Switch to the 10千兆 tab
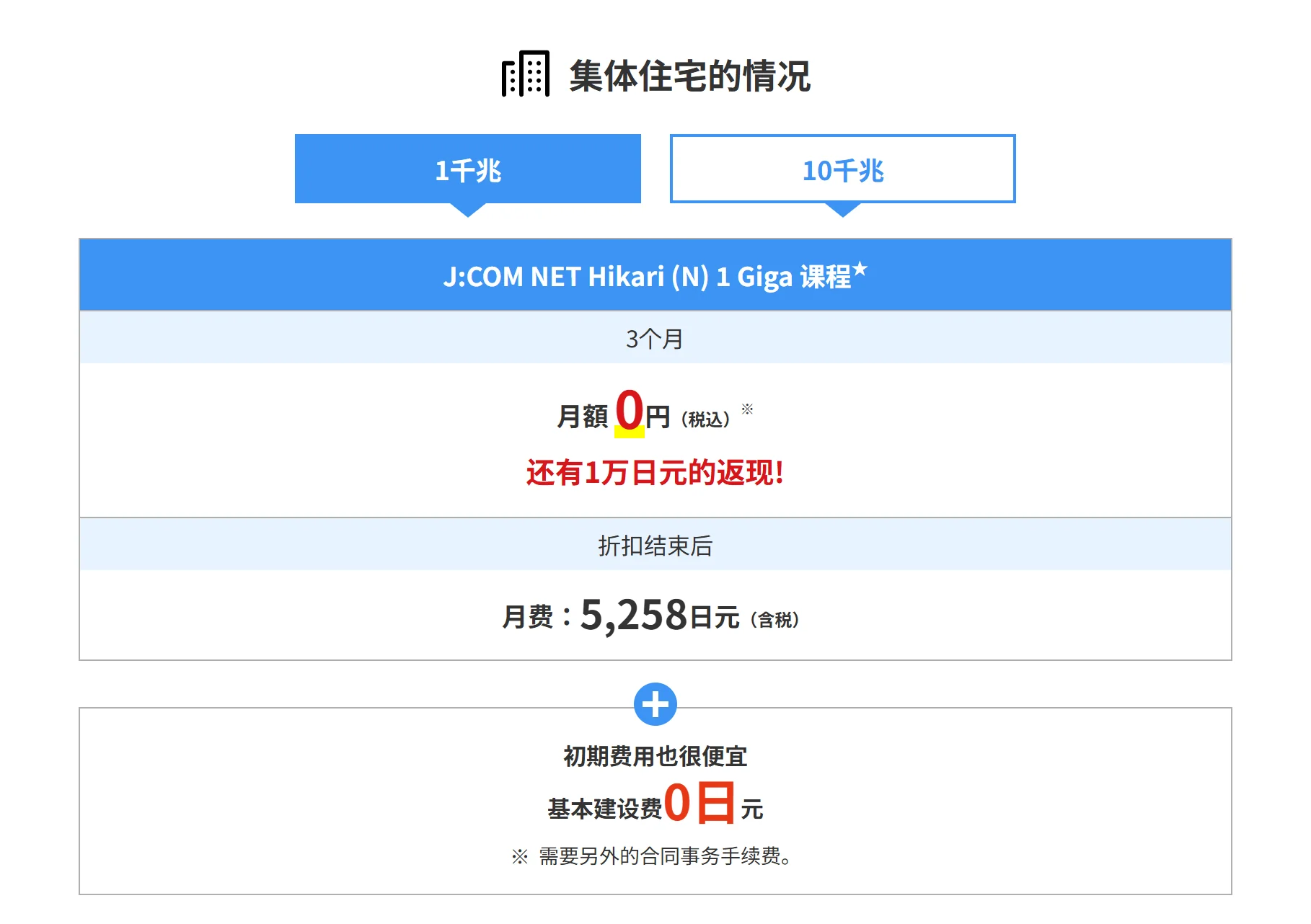The image size is (1311, 924). point(842,169)
